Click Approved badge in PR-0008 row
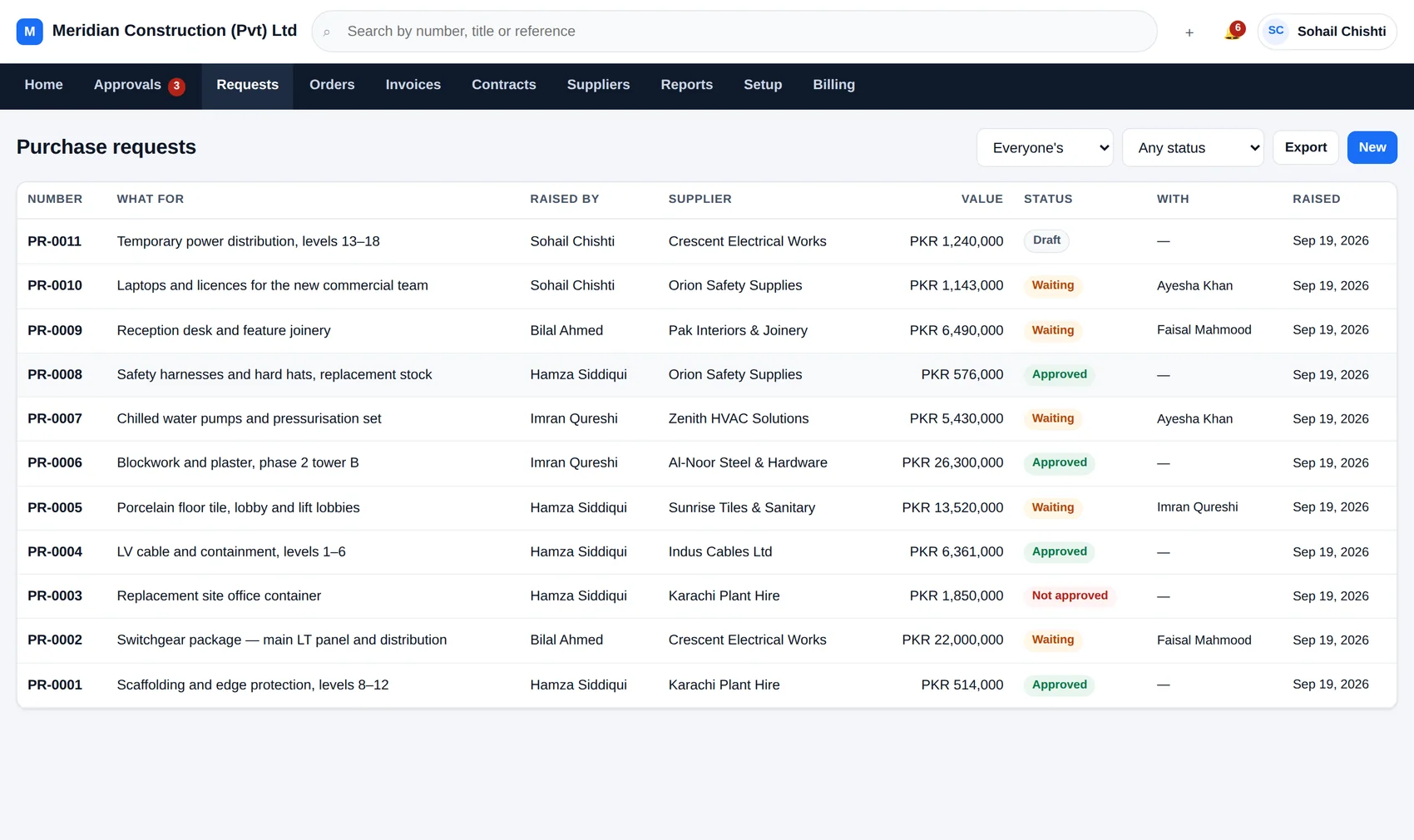1414x840 pixels. pos(1059,374)
